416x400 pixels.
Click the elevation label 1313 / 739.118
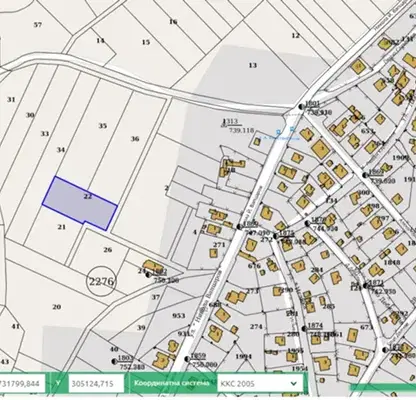(238, 126)
